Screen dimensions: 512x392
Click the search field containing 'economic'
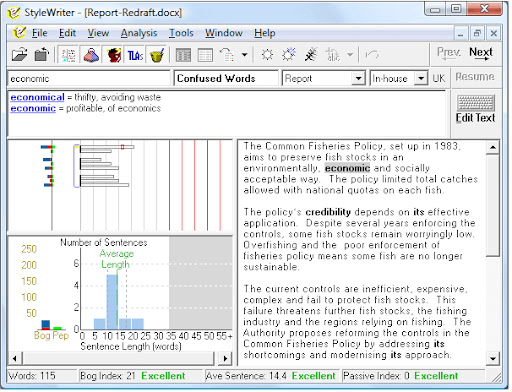point(89,79)
